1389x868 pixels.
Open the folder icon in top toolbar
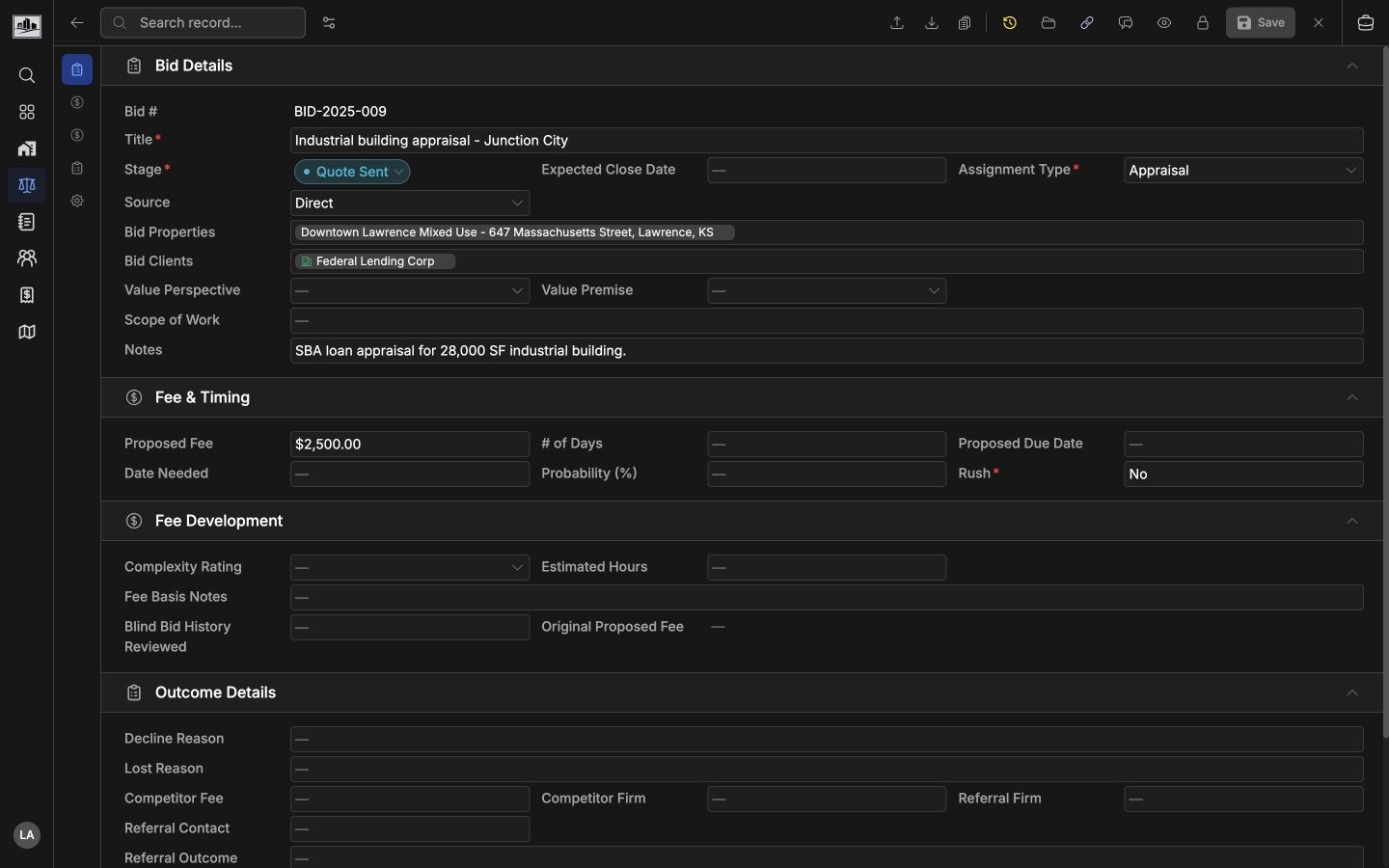pyautogui.click(x=1049, y=23)
